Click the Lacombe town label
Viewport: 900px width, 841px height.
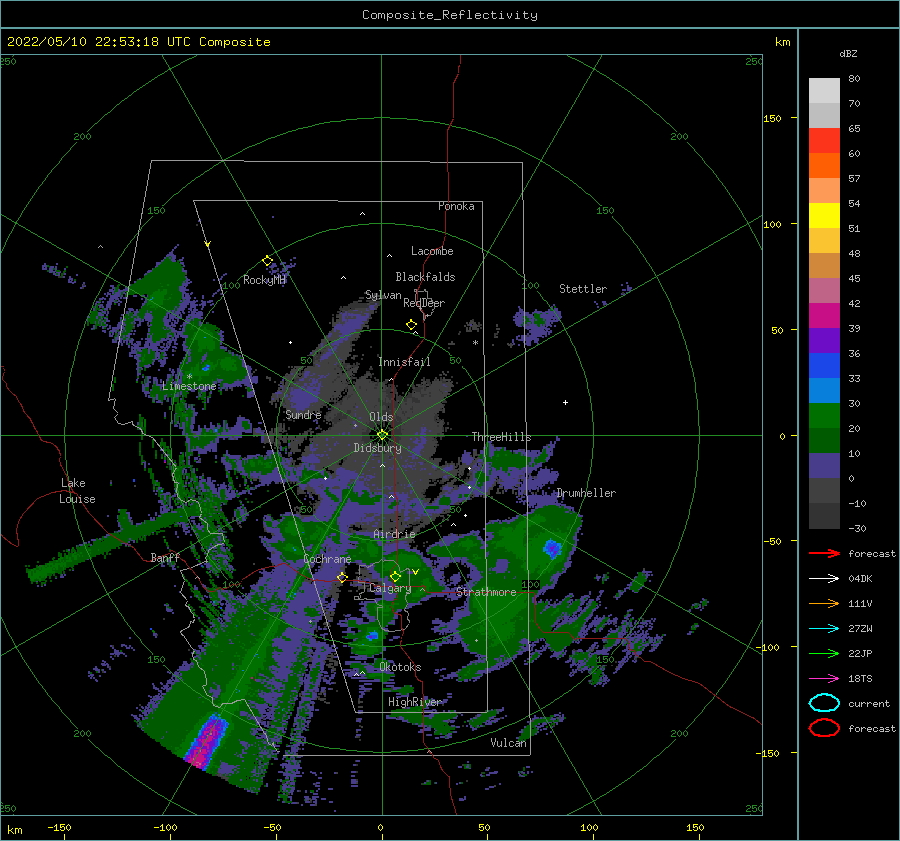point(432,251)
